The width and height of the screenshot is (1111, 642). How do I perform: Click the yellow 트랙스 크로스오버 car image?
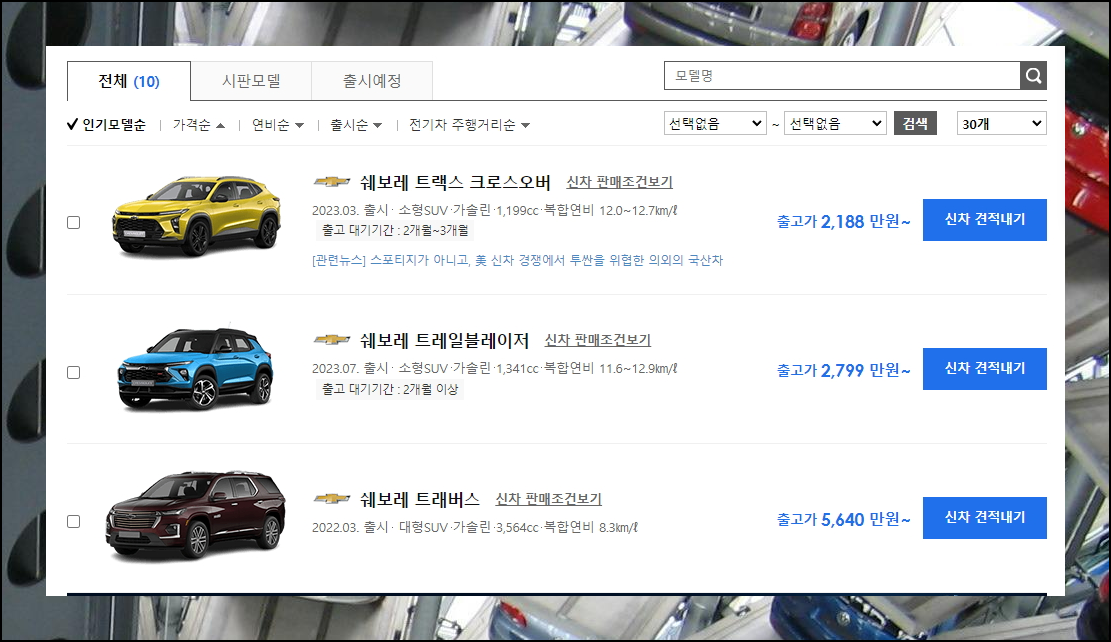(196, 215)
